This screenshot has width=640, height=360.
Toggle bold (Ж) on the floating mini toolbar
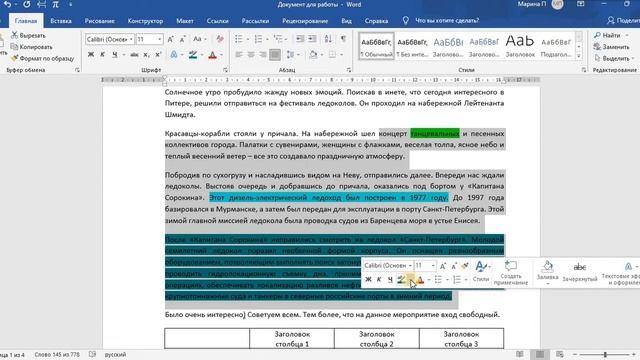tap(368, 280)
